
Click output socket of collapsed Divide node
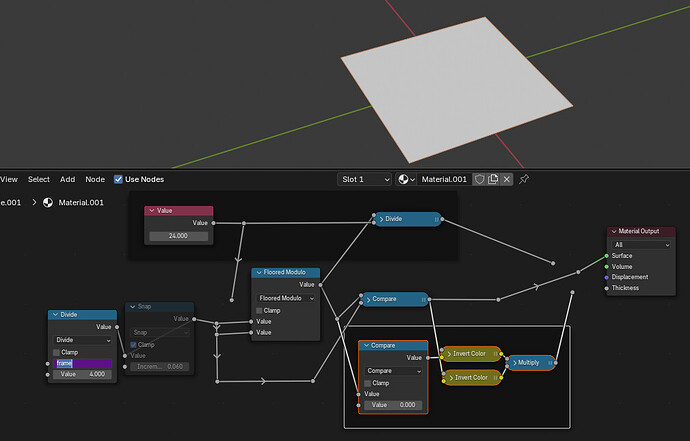click(442, 219)
